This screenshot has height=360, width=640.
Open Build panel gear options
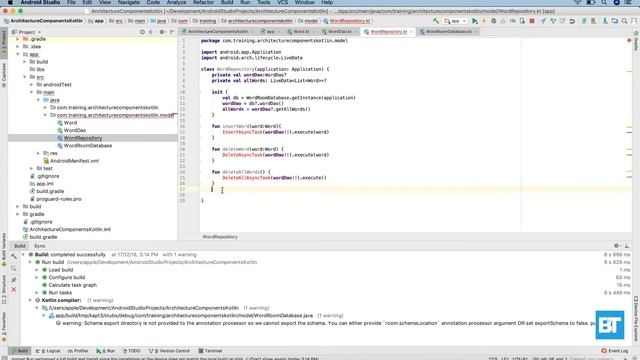click(616, 246)
